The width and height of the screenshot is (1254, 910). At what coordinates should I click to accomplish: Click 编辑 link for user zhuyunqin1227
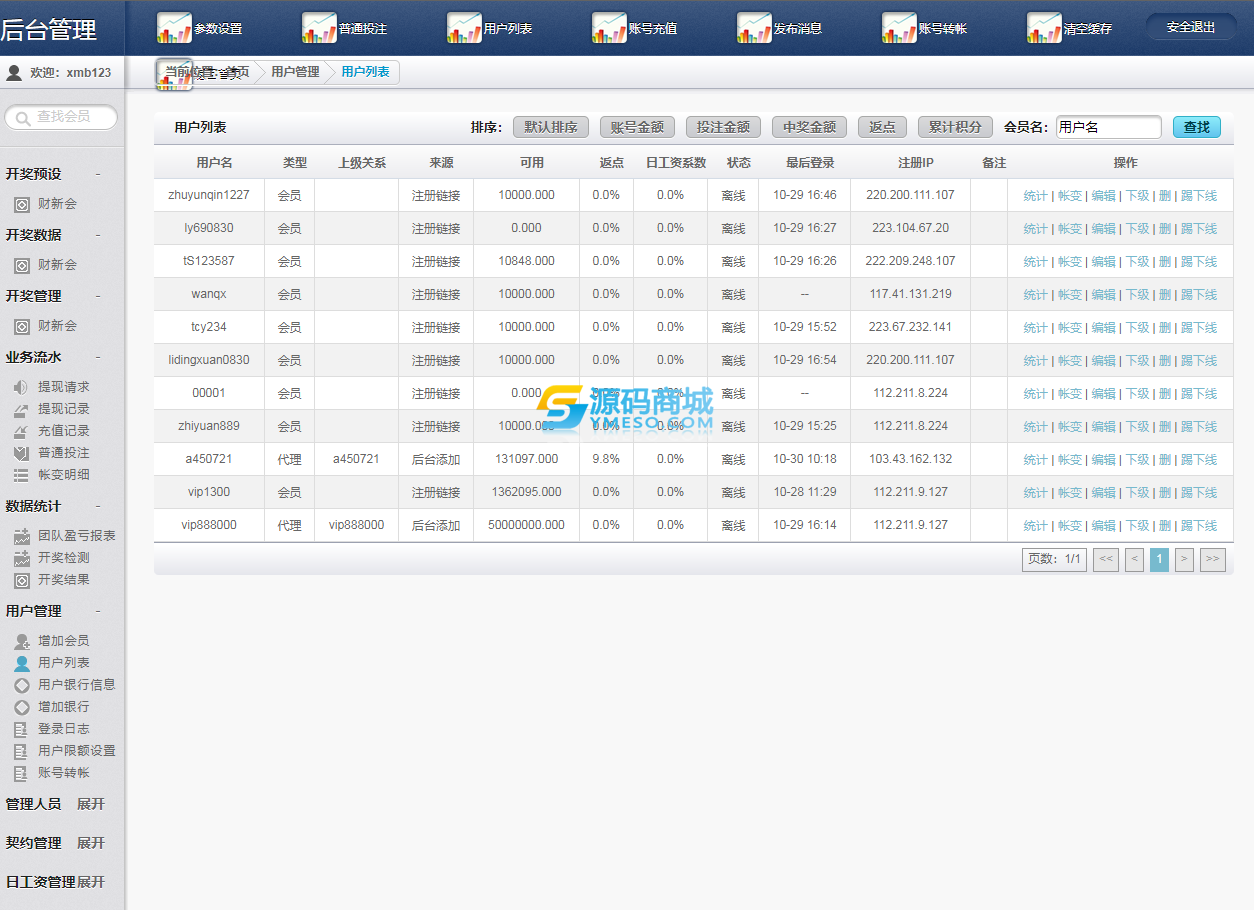tap(1103, 196)
